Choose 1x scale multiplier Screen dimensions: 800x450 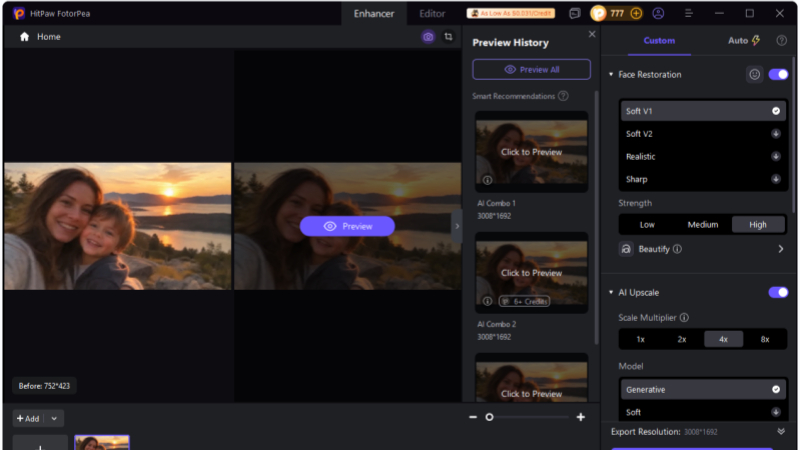640,339
